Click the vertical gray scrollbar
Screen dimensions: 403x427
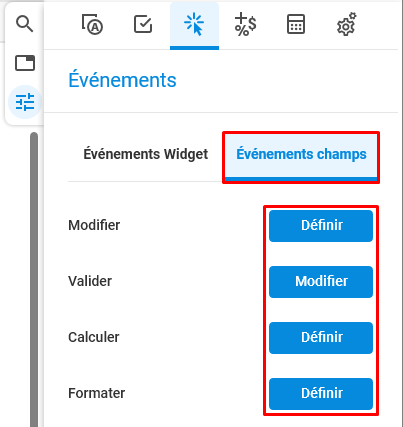34,279
